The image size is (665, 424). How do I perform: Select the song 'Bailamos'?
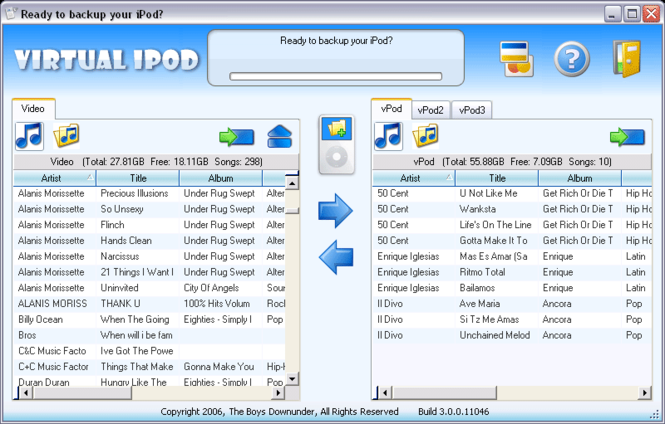click(512, 288)
